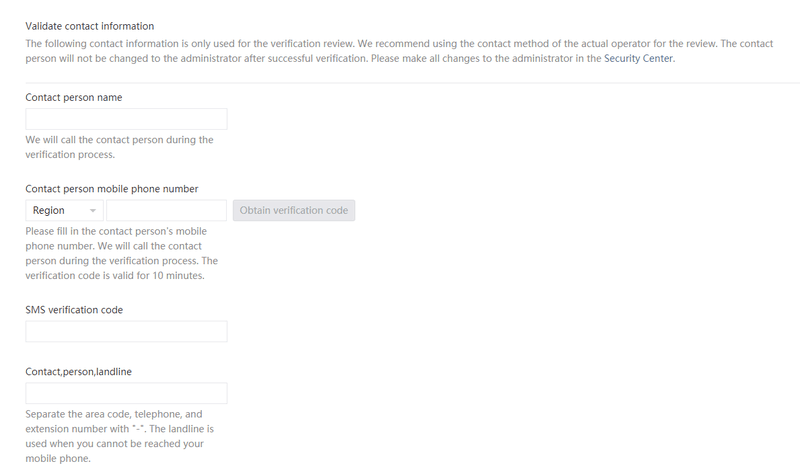The height and width of the screenshot is (474, 800).
Task: Click the 'Contact,person,landline' label
Action: [79, 371]
